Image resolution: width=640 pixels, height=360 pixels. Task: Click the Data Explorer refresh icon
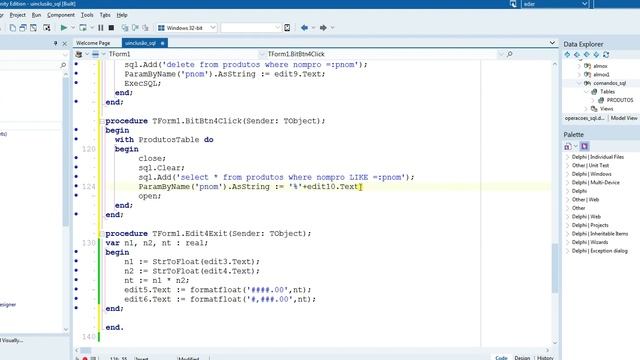606,54
